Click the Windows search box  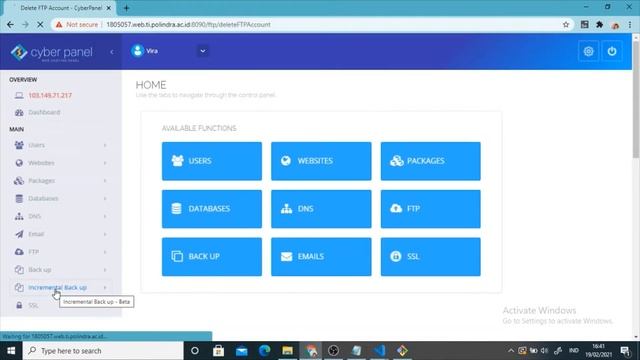pyautogui.click(x=103, y=351)
